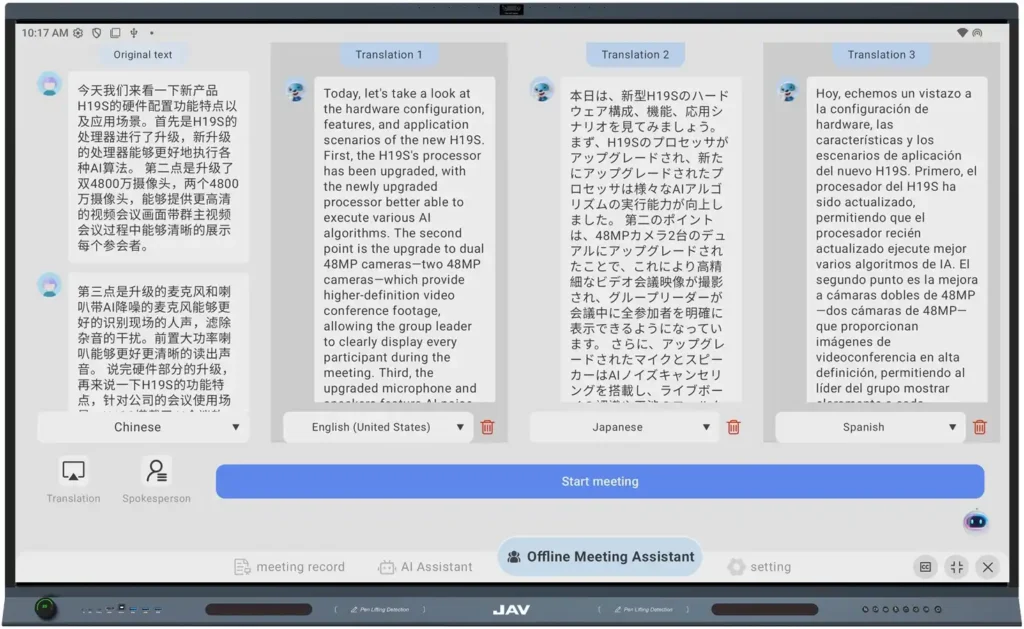
Task: Select the Translation 1 header
Action: [389, 55]
